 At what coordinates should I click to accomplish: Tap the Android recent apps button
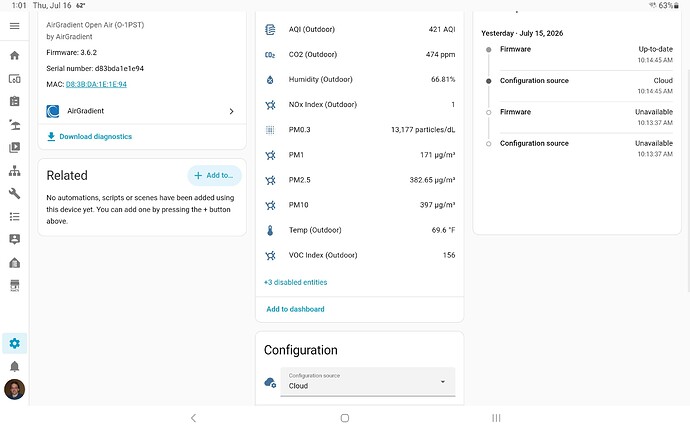pyautogui.click(x=496, y=418)
